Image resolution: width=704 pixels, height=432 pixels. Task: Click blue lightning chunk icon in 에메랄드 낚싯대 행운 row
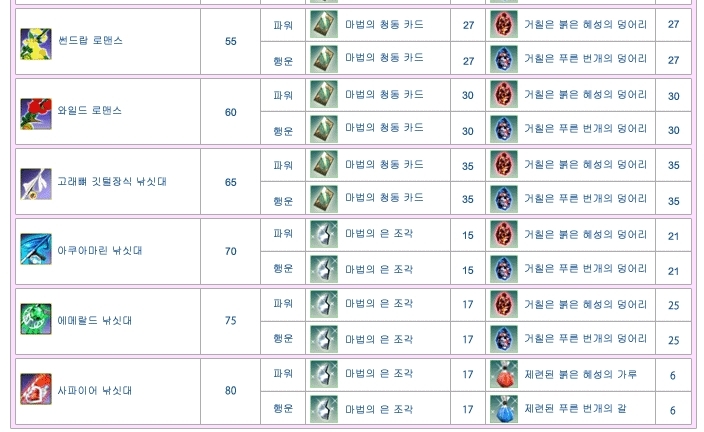coord(504,339)
